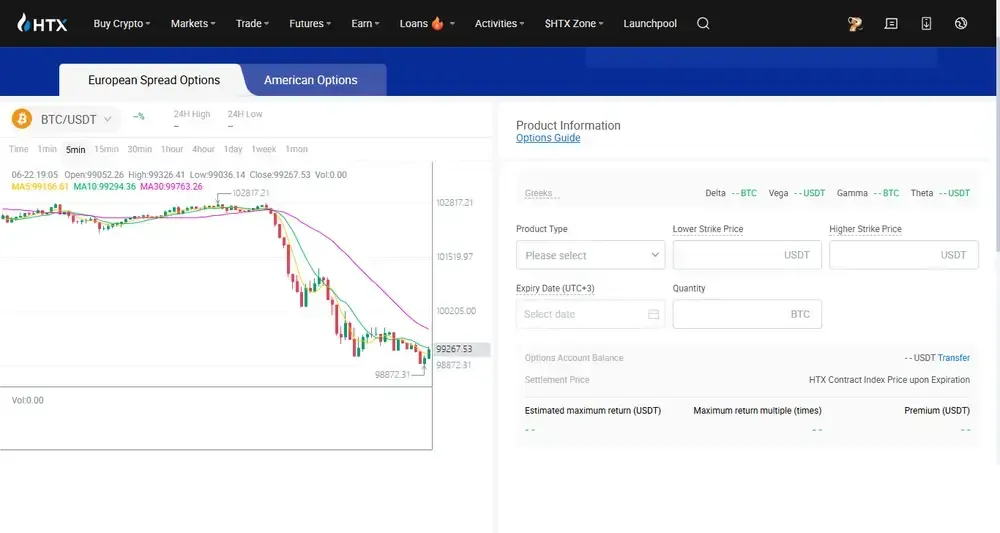Select the 4hour chart interval
This screenshot has height=533, width=1000.
click(203, 149)
